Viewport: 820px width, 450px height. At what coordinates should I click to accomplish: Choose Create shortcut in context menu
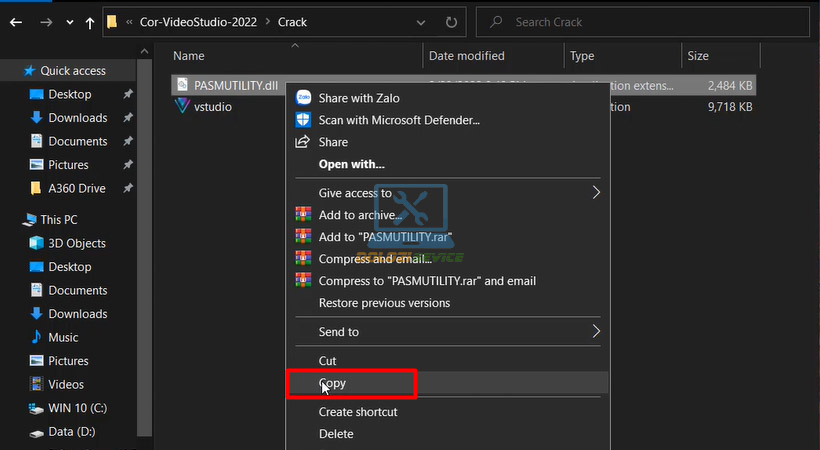(x=358, y=412)
